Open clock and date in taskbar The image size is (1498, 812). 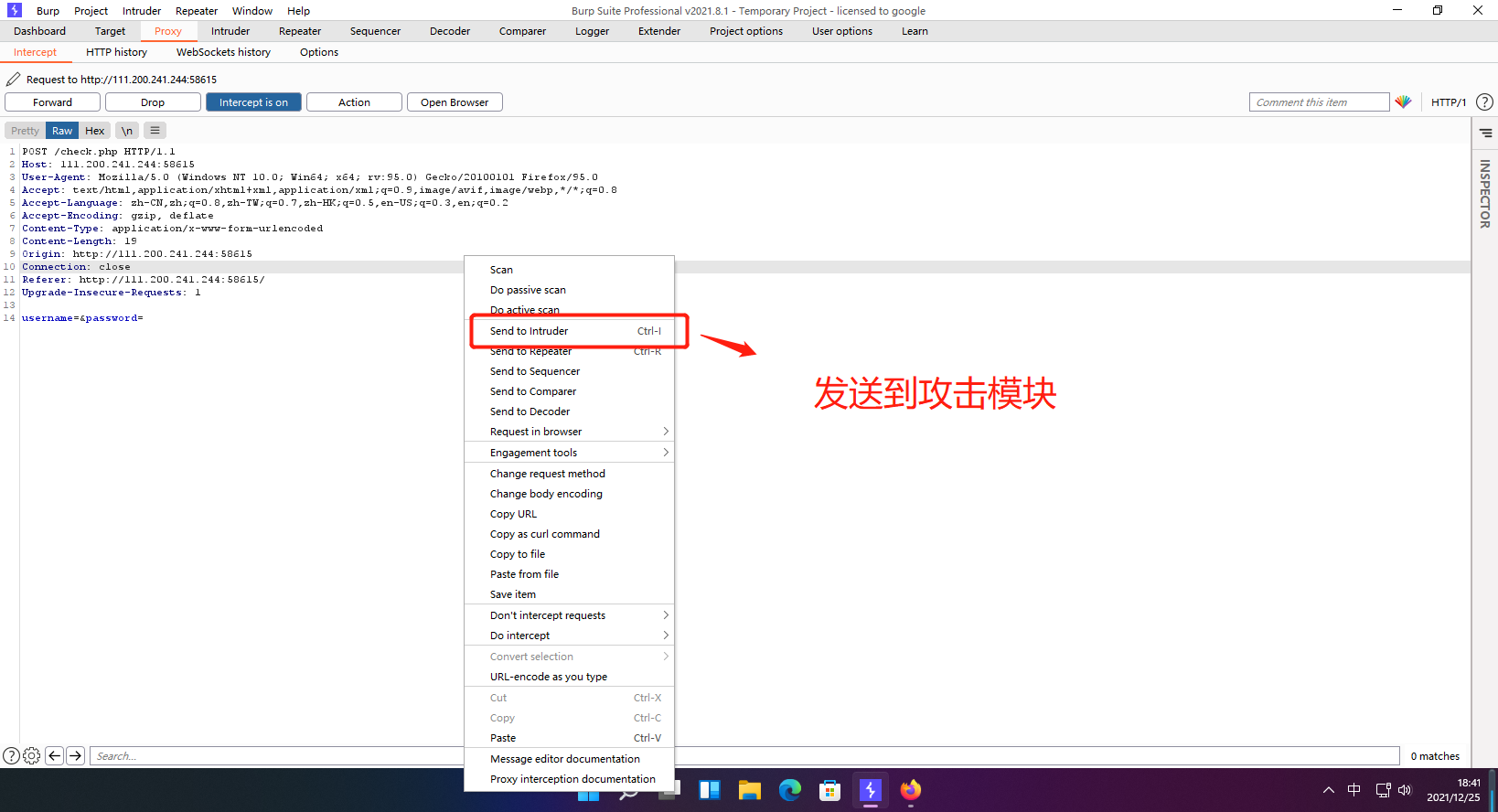point(1453,790)
